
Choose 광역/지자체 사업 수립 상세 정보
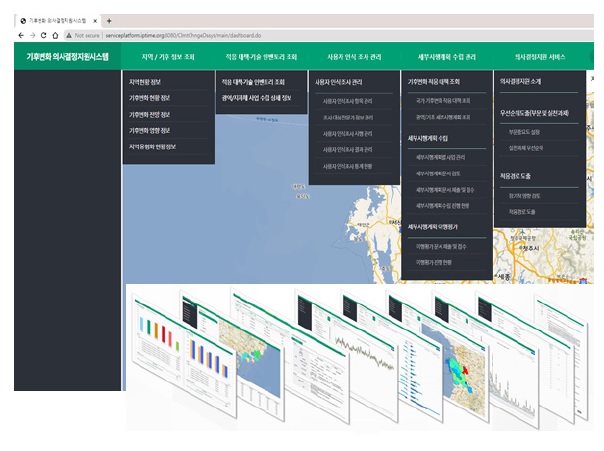point(256,98)
